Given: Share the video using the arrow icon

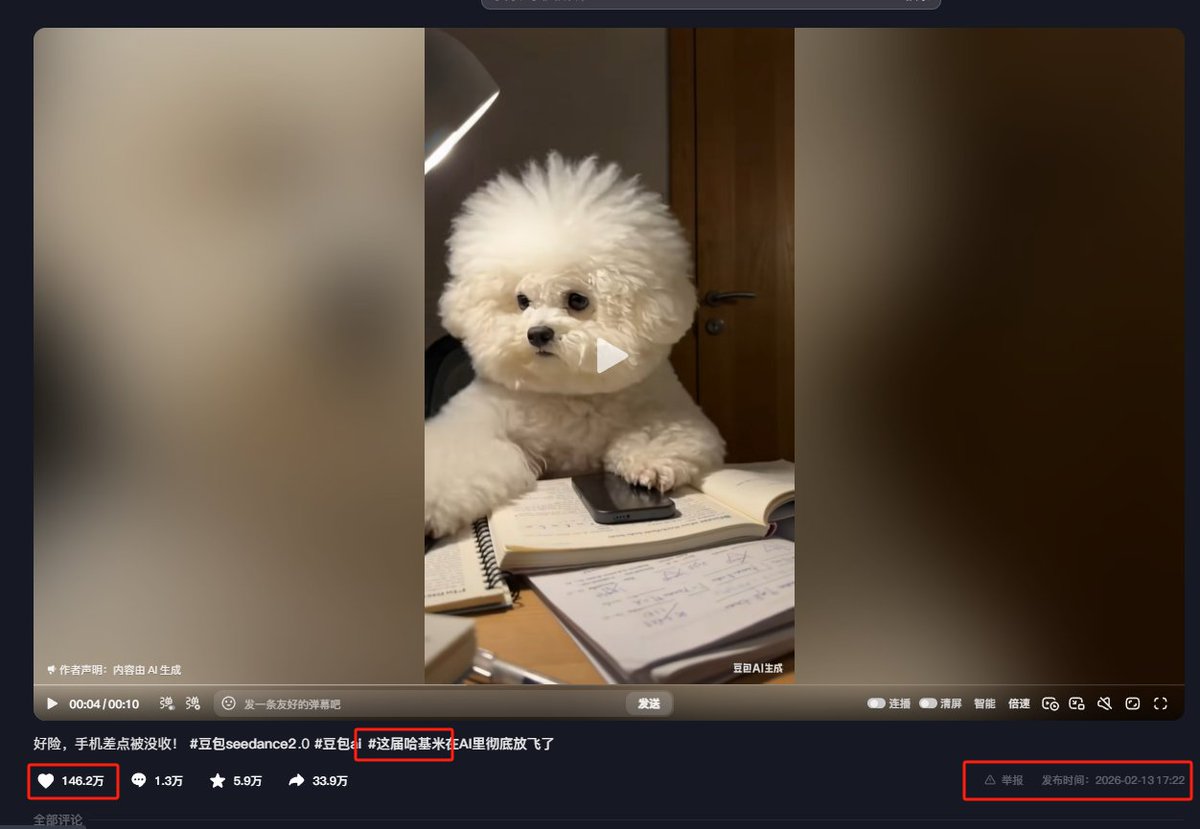Looking at the screenshot, I should tap(294, 781).
